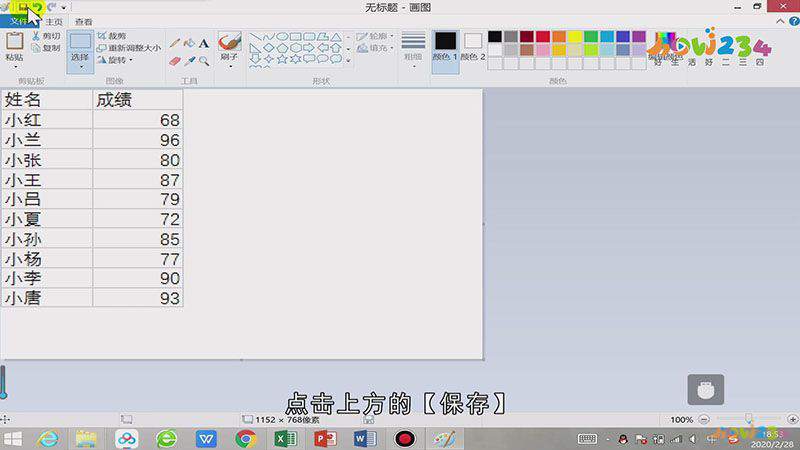800x450 pixels.
Task: Select the Pentagon shape
Action: coord(282,48)
